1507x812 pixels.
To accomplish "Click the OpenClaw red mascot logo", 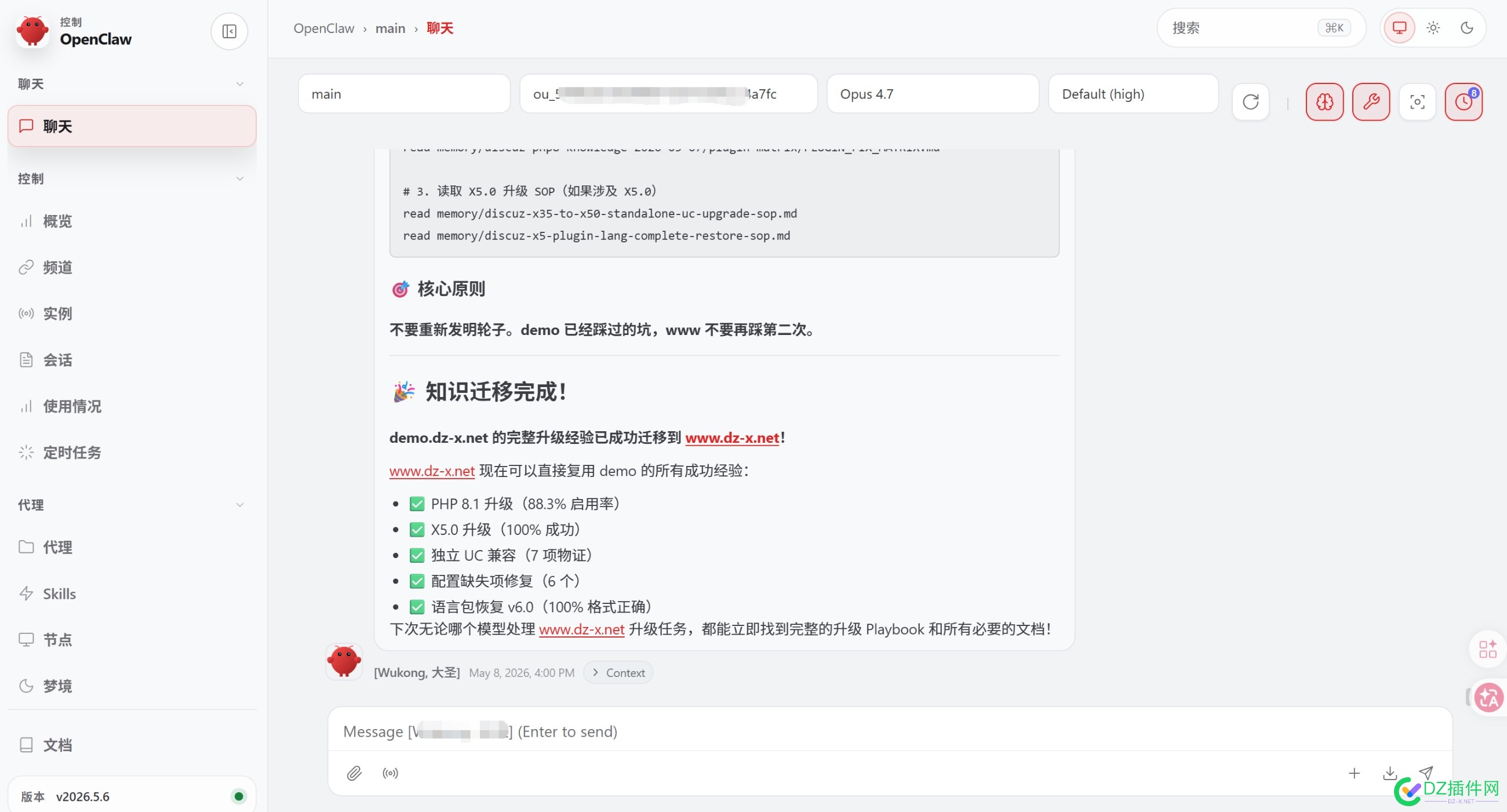I will point(33,31).
